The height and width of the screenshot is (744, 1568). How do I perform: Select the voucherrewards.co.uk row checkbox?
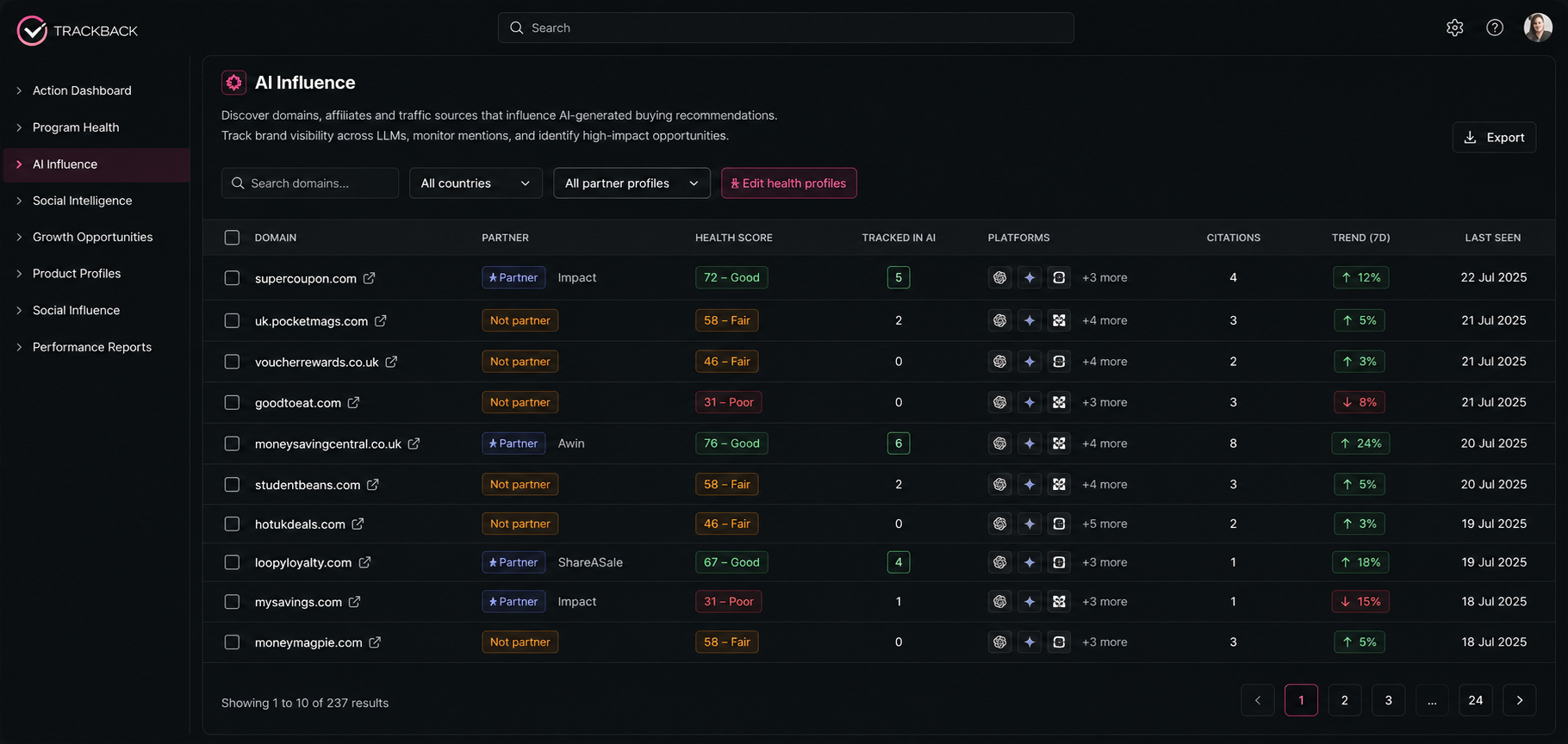coord(232,362)
